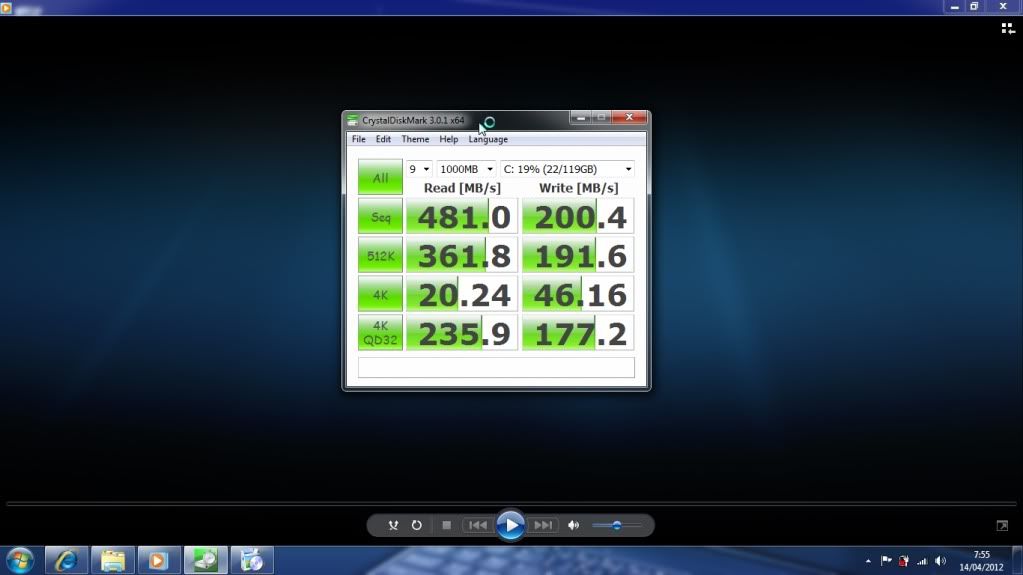Click the seek bar above playback controls
Screen dimensions: 1023x575
click(x=511, y=502)
